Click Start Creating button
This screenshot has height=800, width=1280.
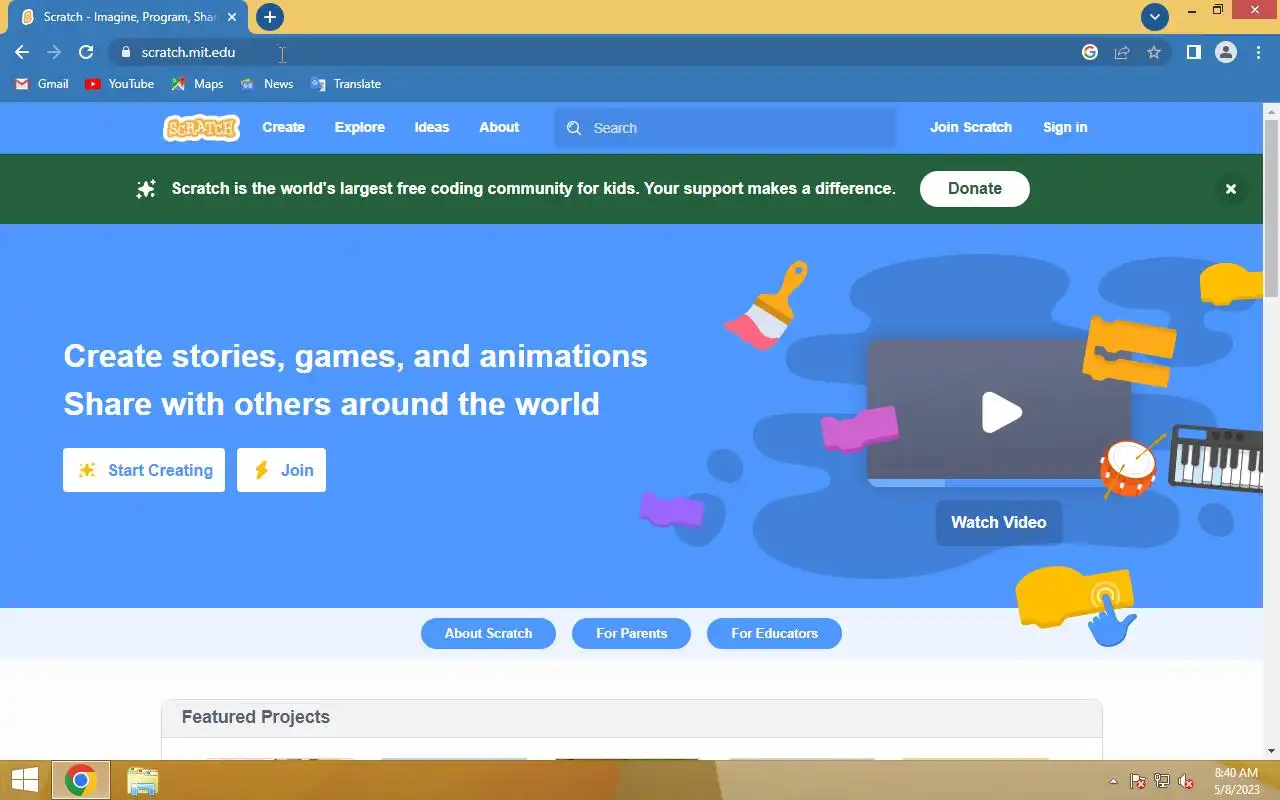point(144,470)
